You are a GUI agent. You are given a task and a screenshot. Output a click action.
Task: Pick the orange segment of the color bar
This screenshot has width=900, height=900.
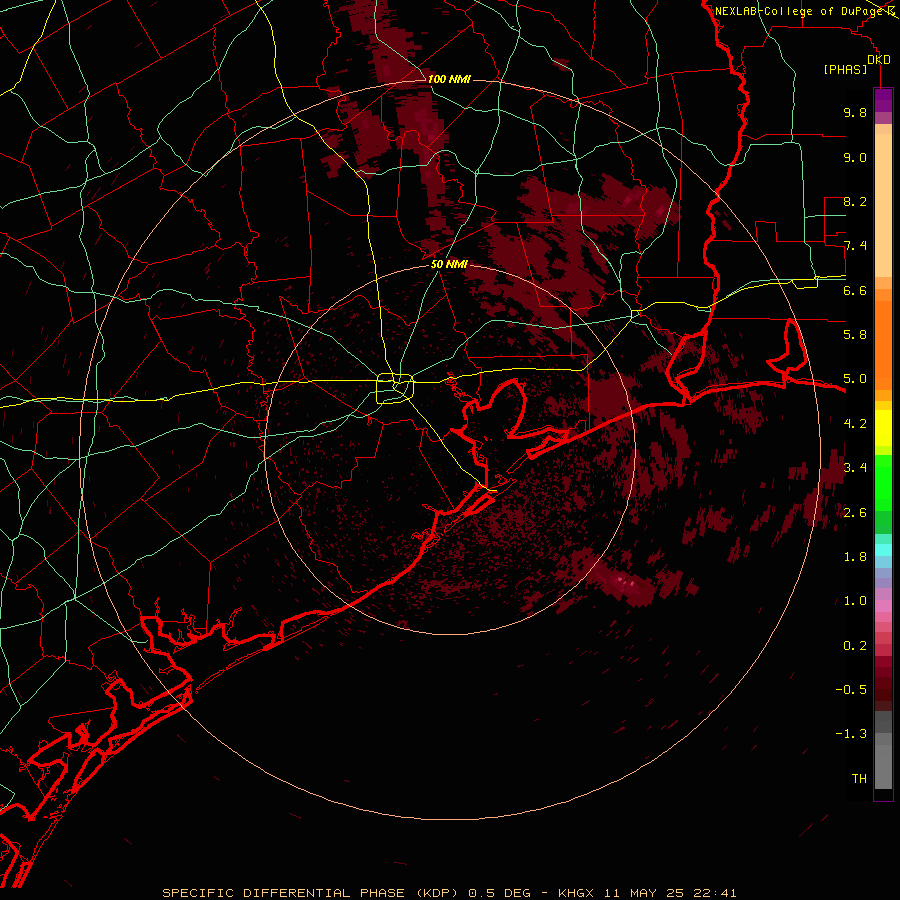[883, 344]
